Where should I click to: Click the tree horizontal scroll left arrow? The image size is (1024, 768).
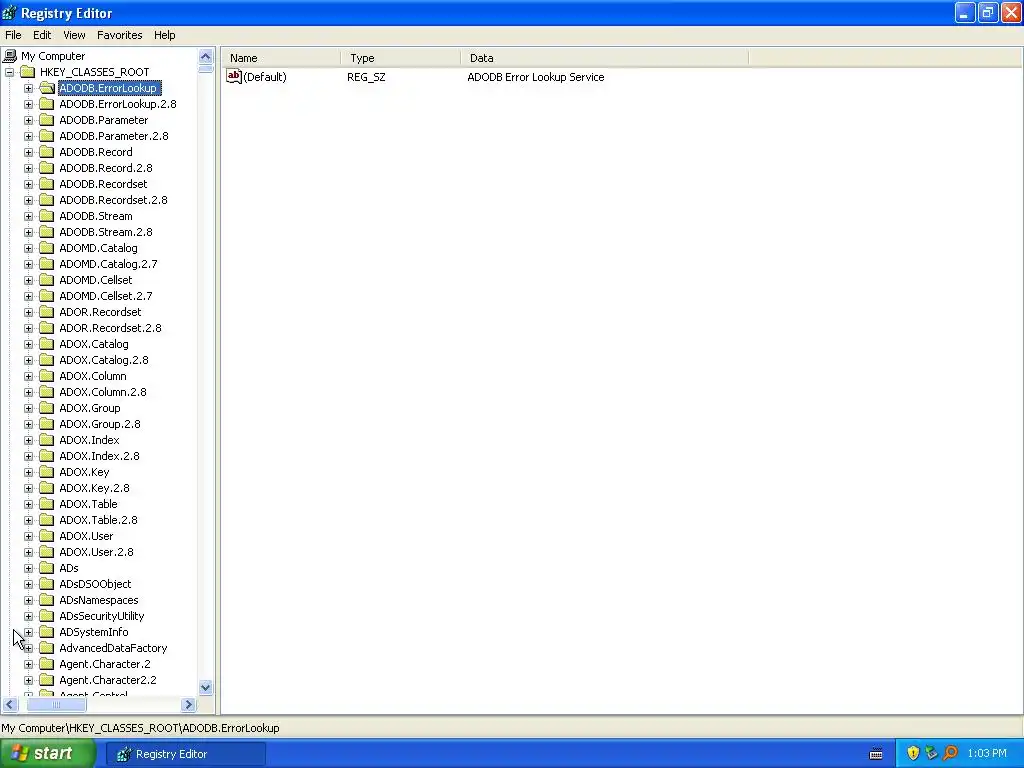[10, 705]
